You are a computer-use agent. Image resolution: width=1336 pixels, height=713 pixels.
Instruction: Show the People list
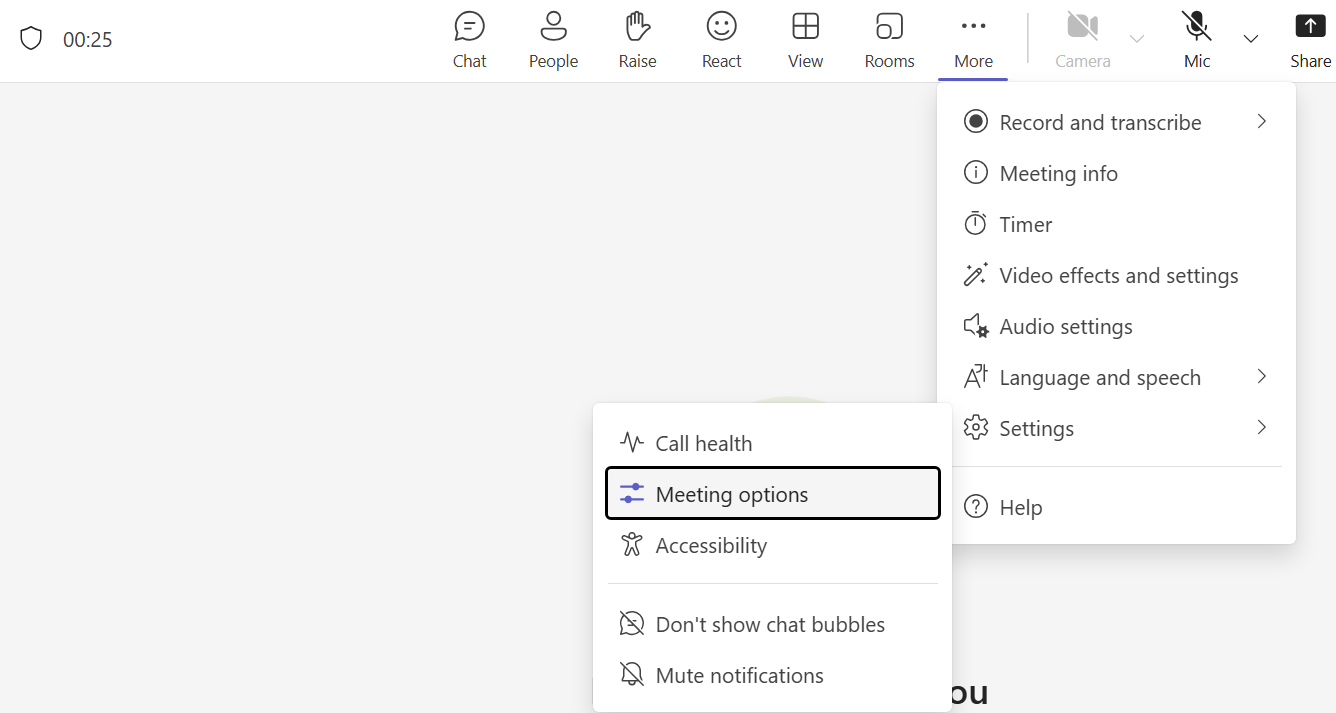click(553, 40)
